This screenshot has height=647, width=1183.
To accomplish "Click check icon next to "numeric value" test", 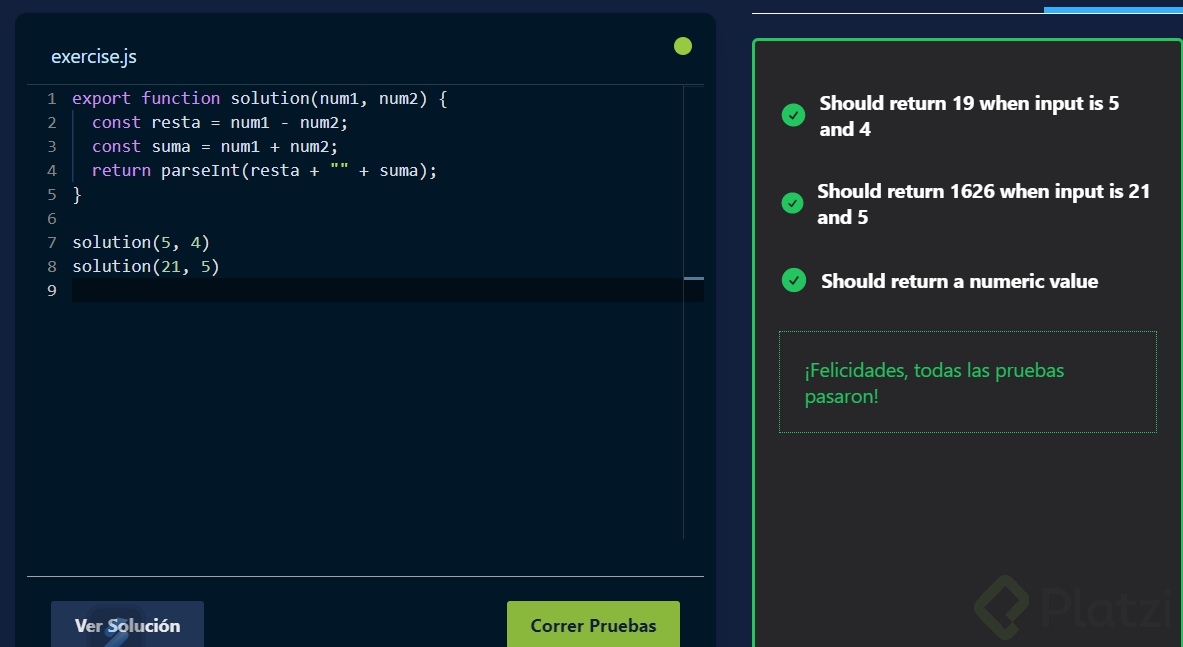I will [x=793, y=280].
